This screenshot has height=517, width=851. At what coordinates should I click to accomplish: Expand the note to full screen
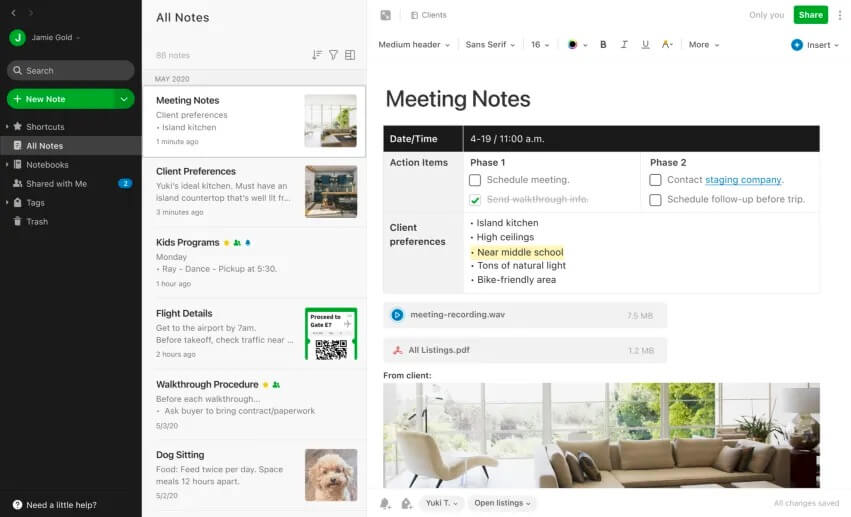(386, 15)
